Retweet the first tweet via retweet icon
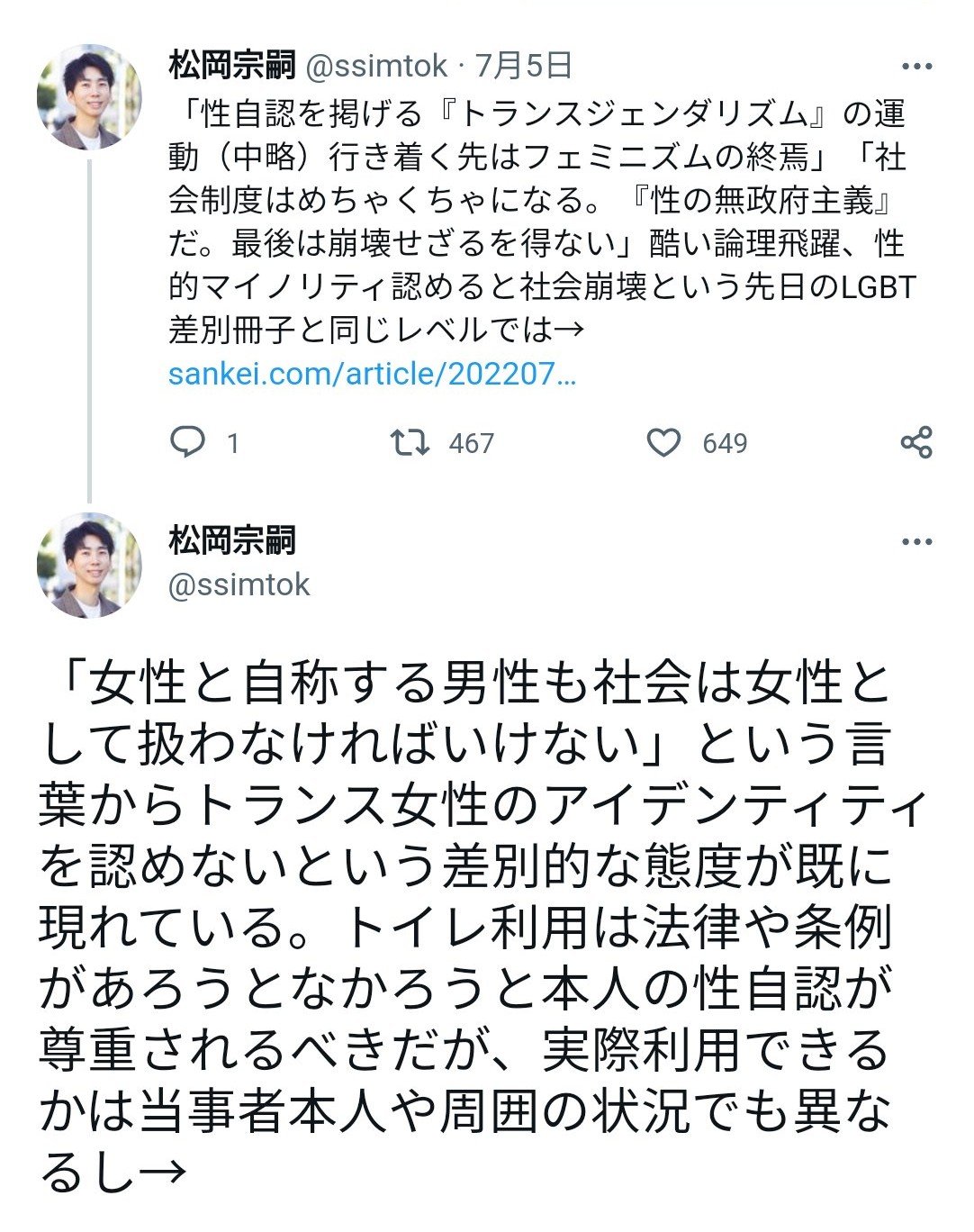The height and width of the screenshot is (1232, 974). [x=410, y=442]
